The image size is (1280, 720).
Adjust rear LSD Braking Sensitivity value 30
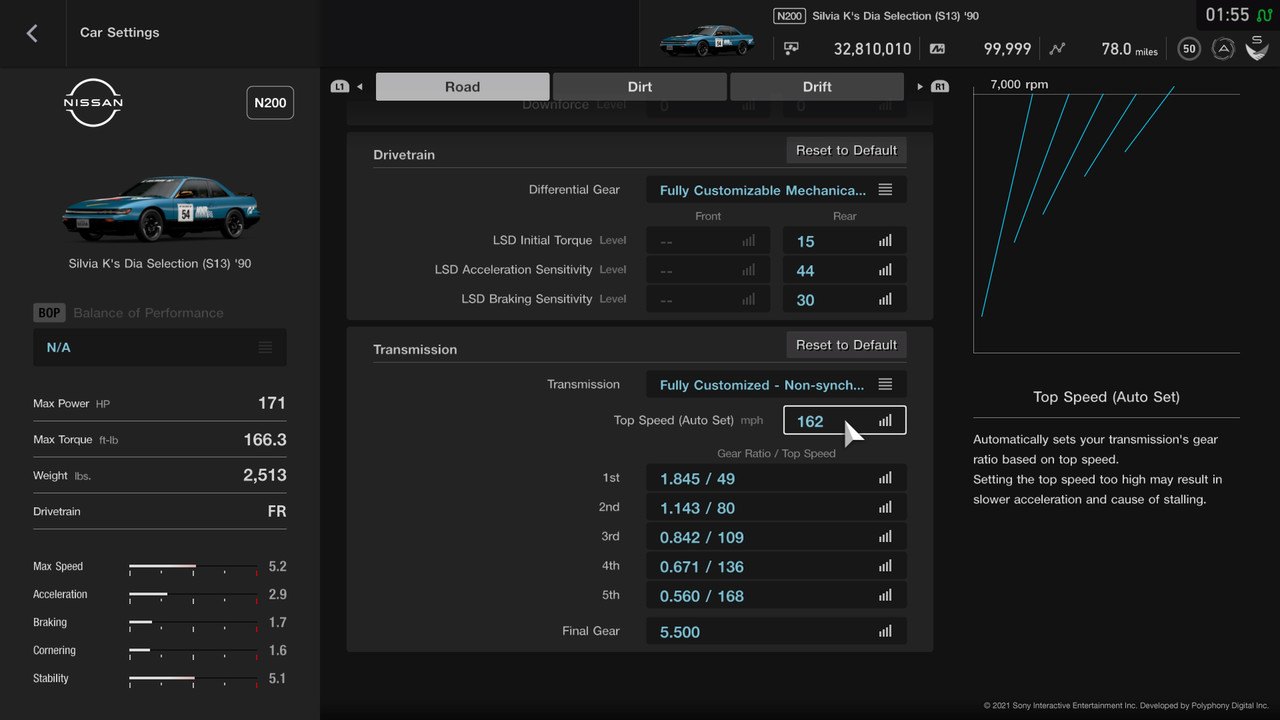[x=845, y=299]
